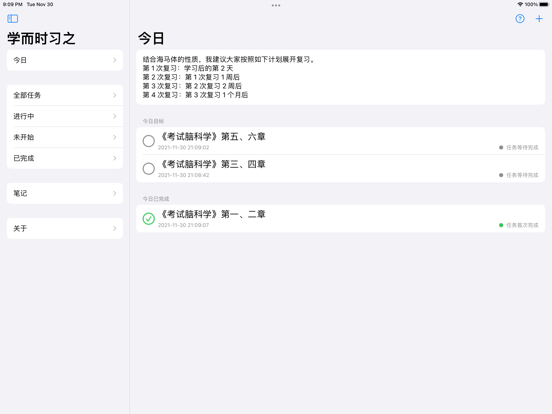Expand chevron on 进行中 row
Image resolution: width=552 pixels, height=414 pixels.
coord(115,116)
